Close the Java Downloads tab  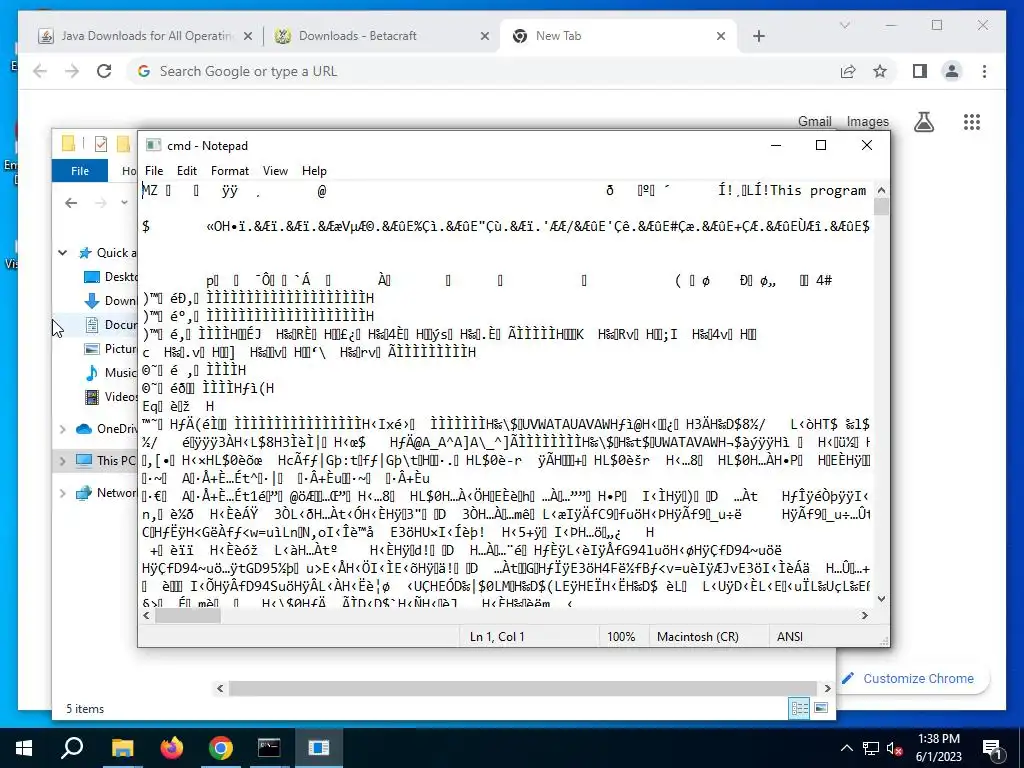[248, 36]
